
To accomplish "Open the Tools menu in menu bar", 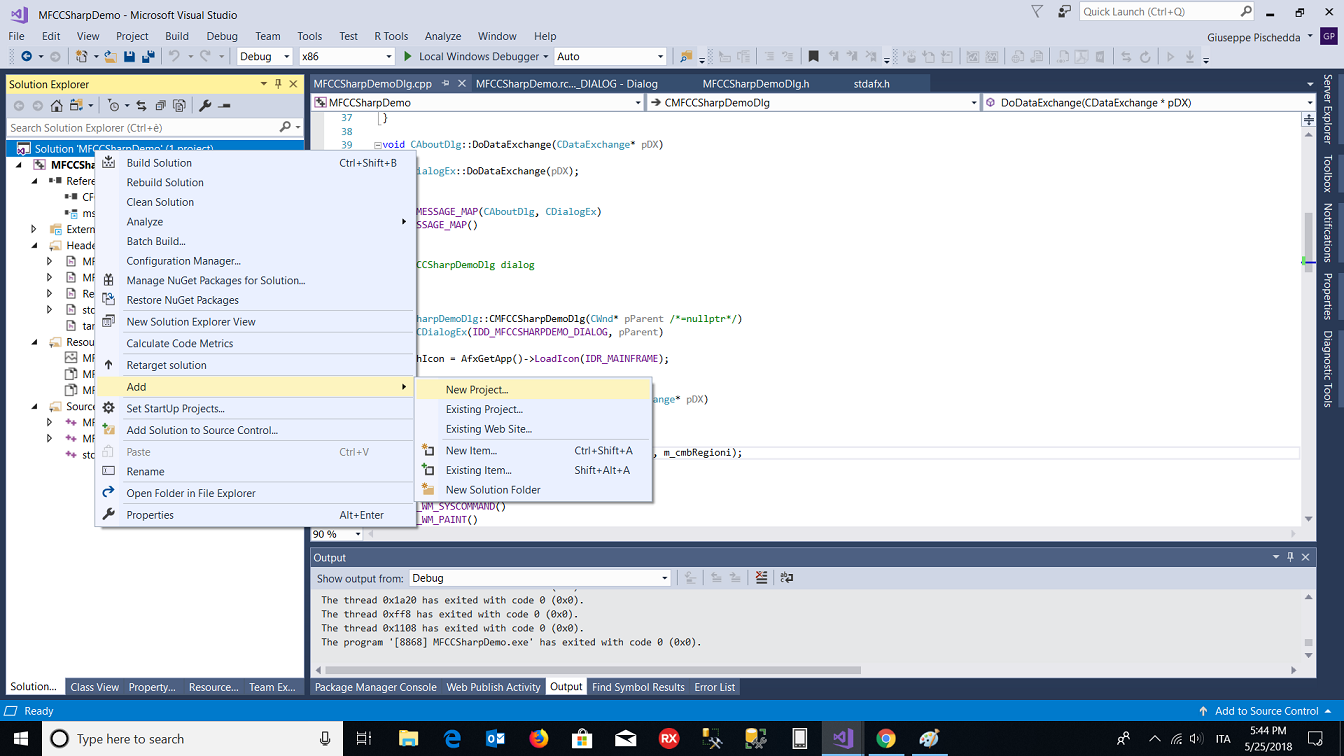I will click(x=310, y=36).
